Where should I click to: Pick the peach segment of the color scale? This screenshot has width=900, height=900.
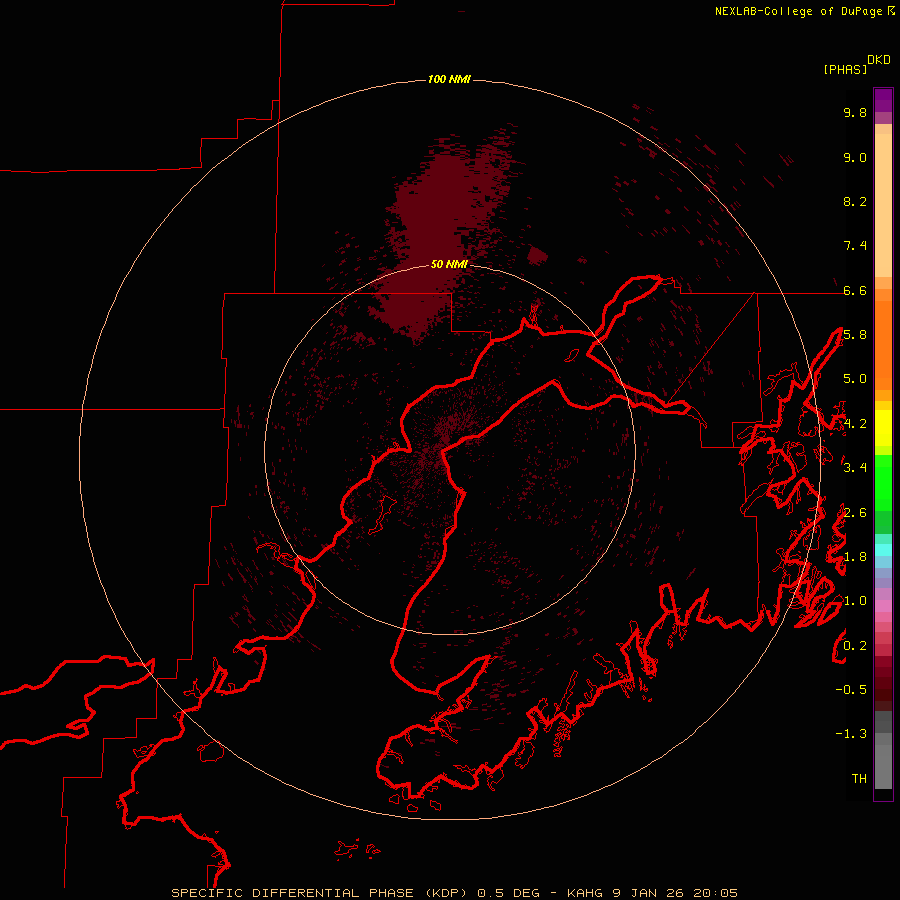click(883, 201)
